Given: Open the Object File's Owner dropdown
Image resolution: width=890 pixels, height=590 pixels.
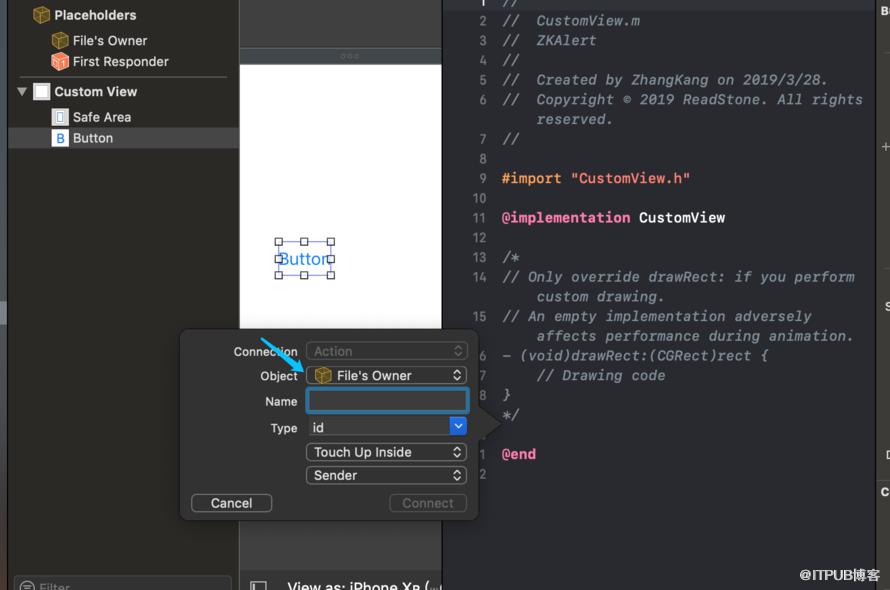Looking at the screenshot, I should 387,375.
